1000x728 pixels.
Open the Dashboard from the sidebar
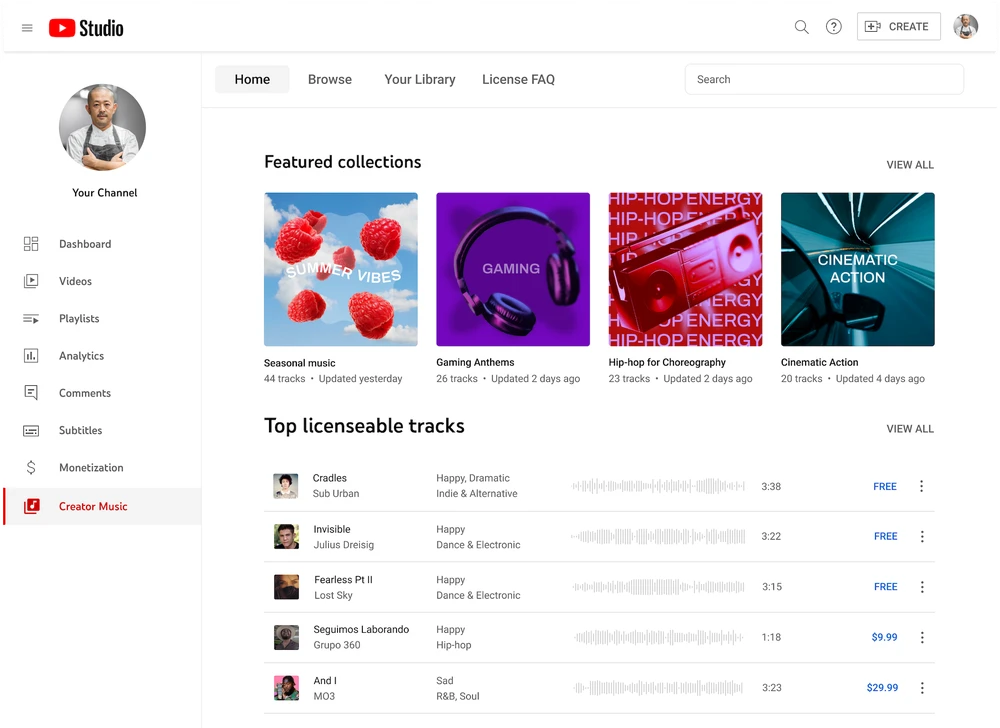click(x=31, y=243)
